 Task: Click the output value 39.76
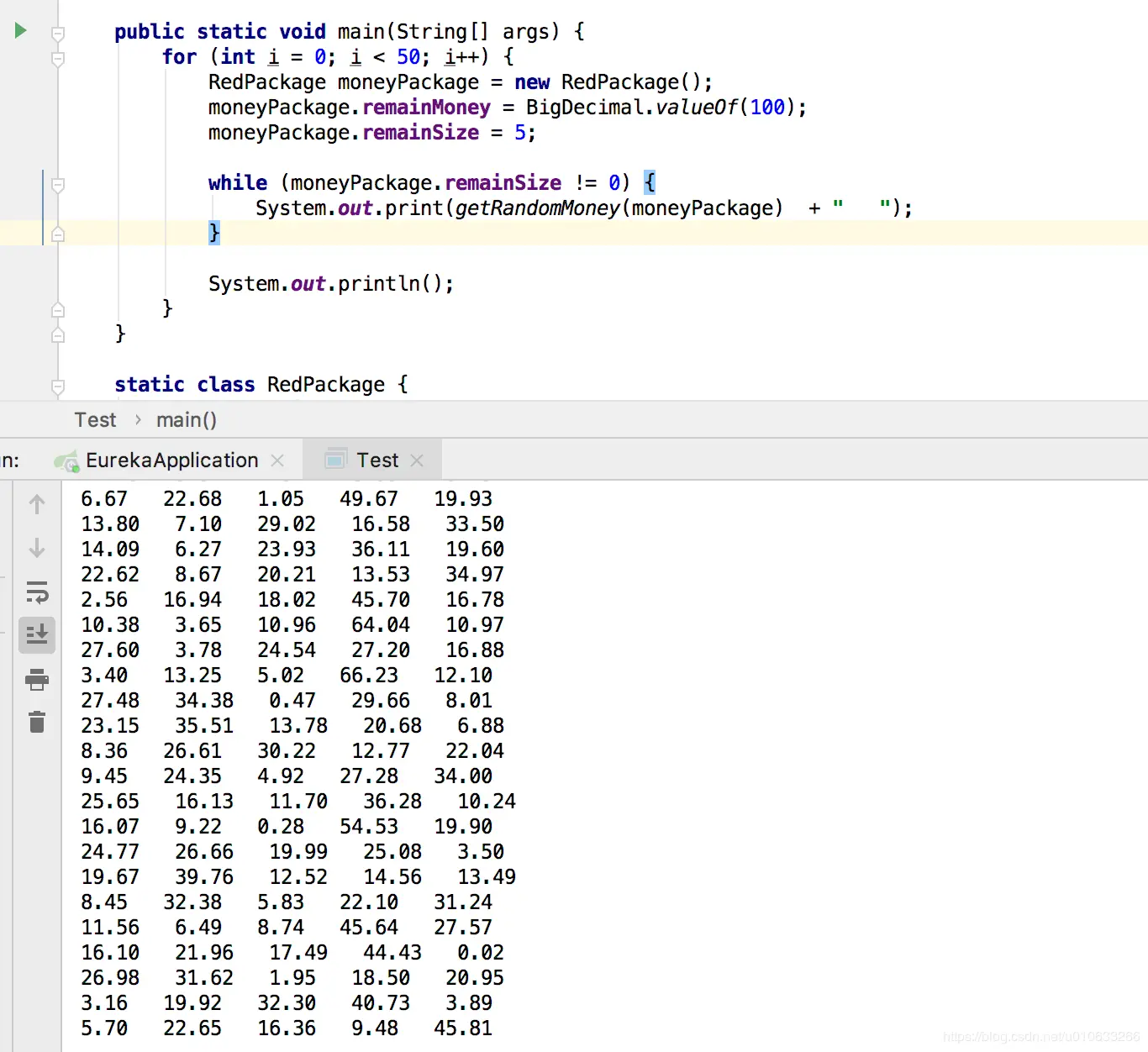tap(204, 877)
